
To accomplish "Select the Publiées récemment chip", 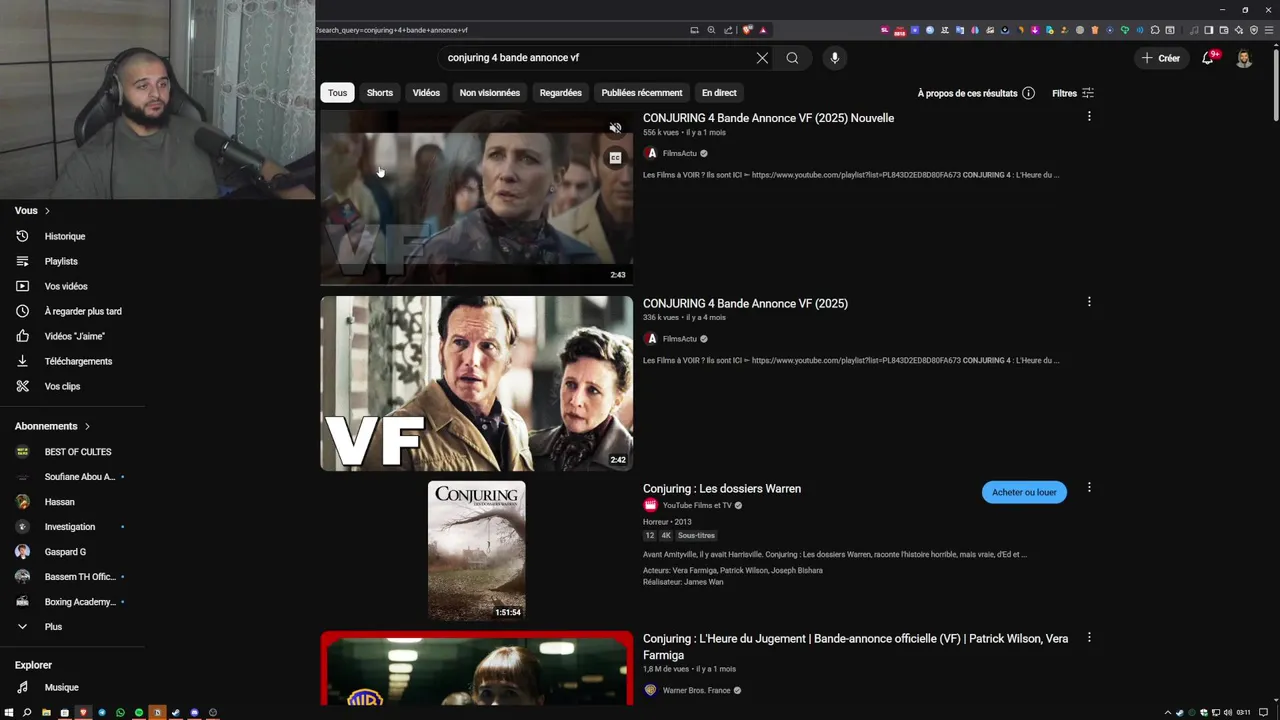I will coord(642,93).
